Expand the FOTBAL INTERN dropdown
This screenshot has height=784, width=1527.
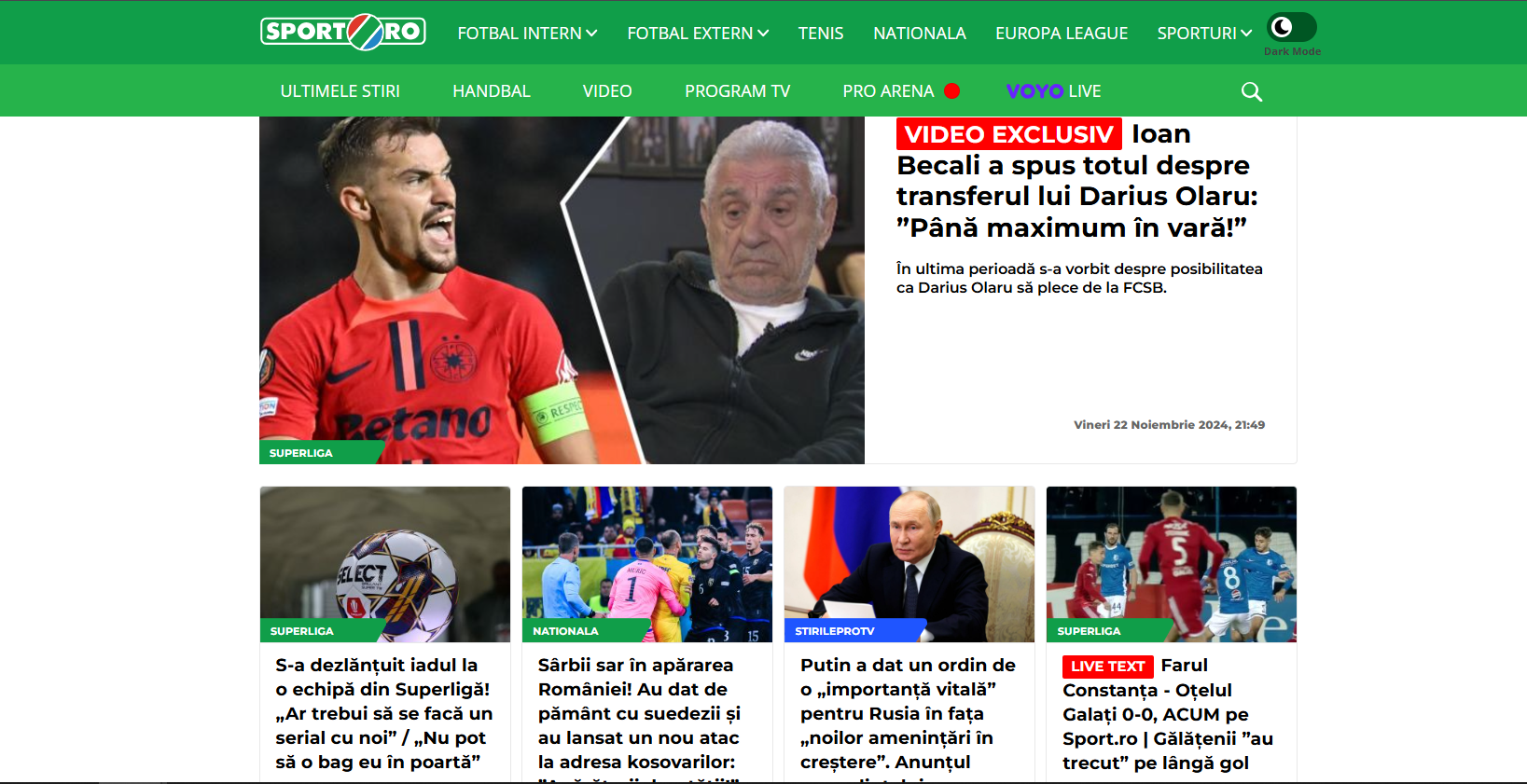click(527, 33)
